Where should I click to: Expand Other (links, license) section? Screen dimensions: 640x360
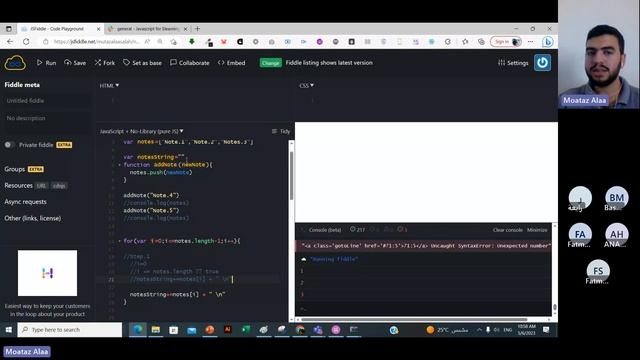coord(33,218)
